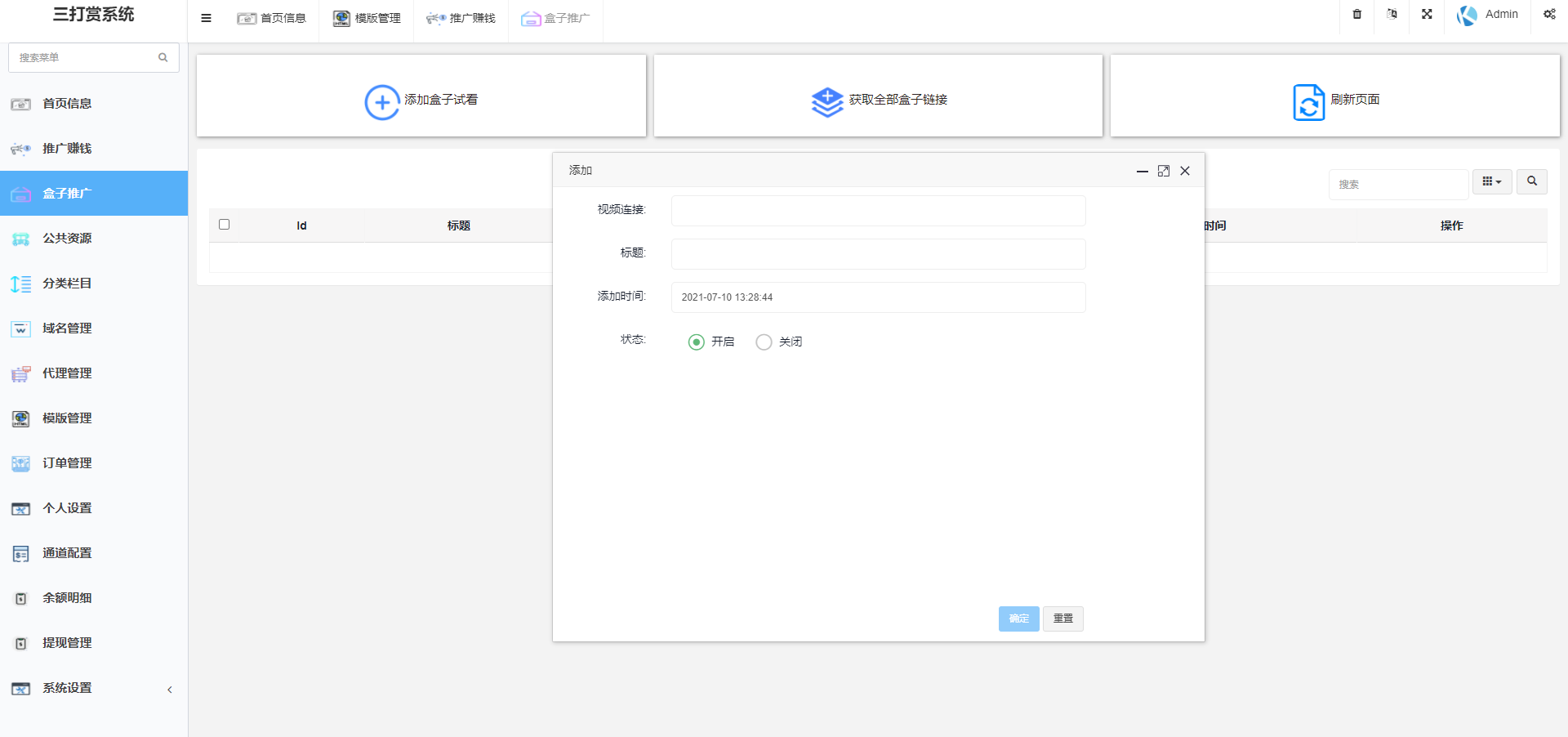Screen dimensions: 1568x737
Task: Switch to the 推广赚钱 tab
Action: click(x=461, y=17)
